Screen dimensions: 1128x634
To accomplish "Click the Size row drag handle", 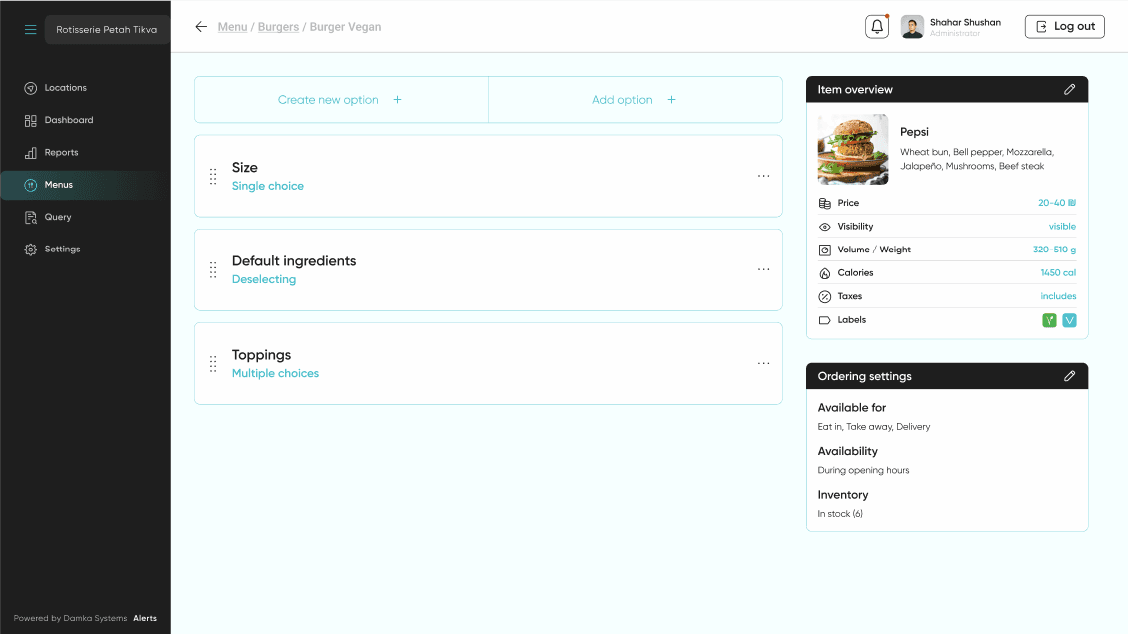I will tap(213, 176).
